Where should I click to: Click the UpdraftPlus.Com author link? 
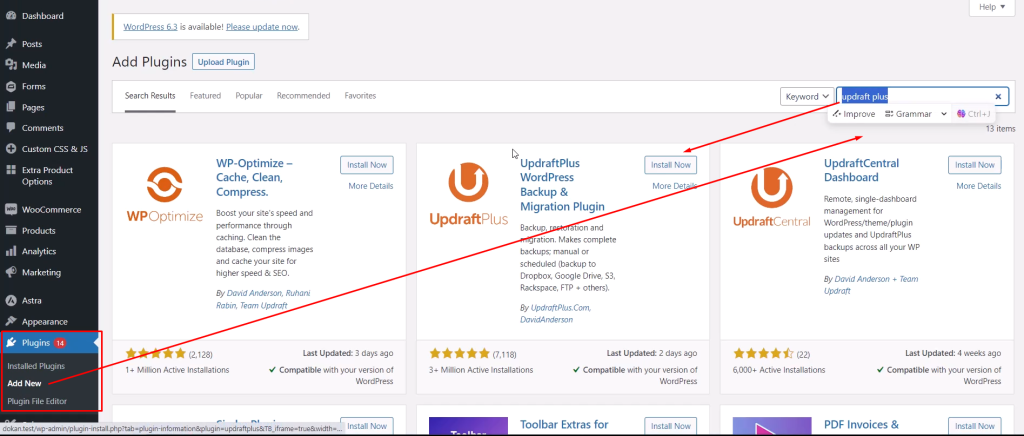pos(561,307)
